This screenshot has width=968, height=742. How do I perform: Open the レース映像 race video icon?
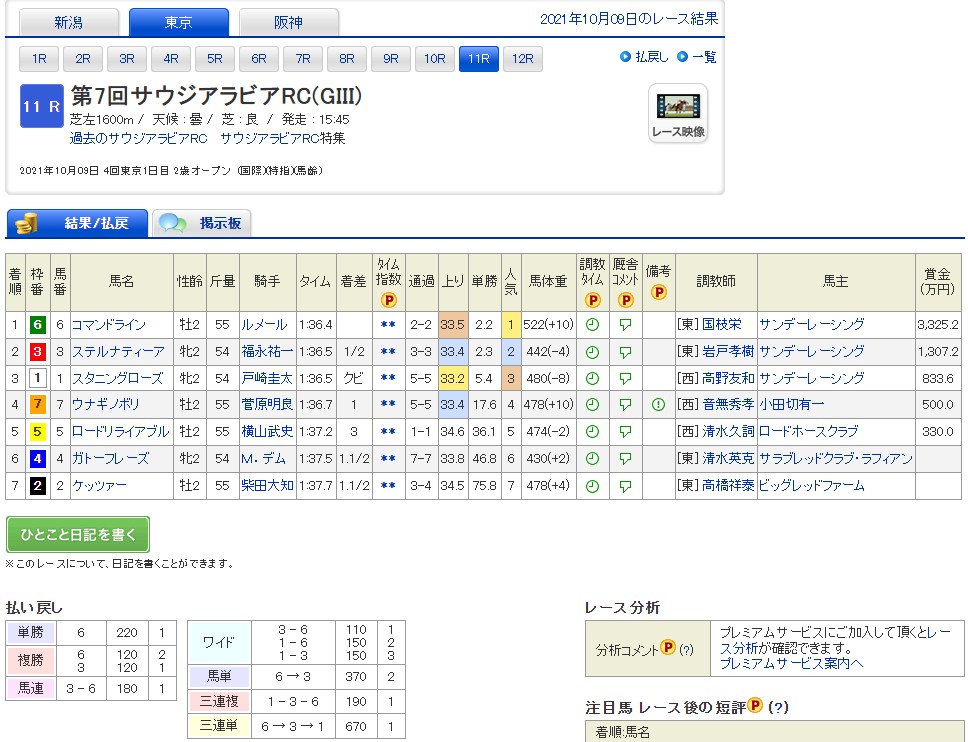pos(678,113)
